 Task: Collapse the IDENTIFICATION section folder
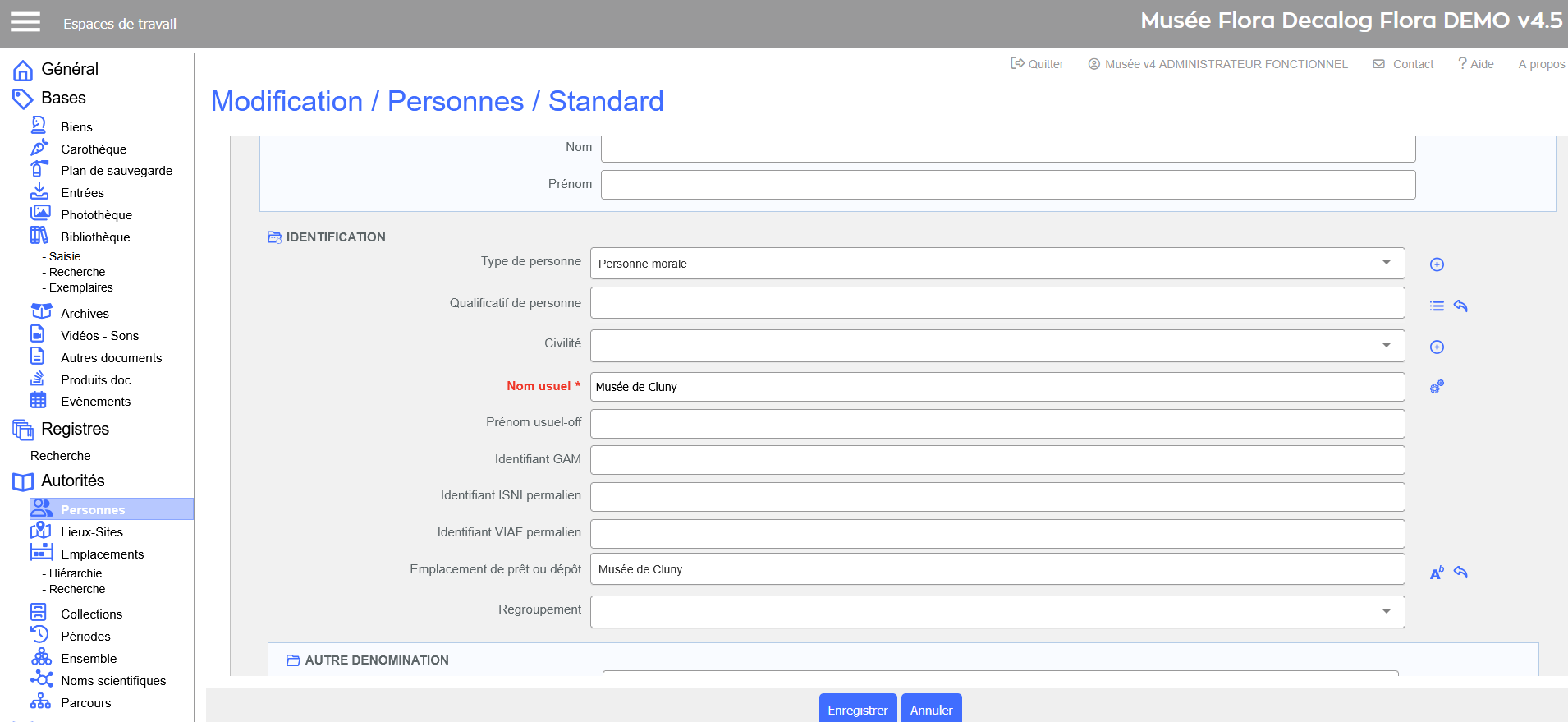tap(274, 237)
